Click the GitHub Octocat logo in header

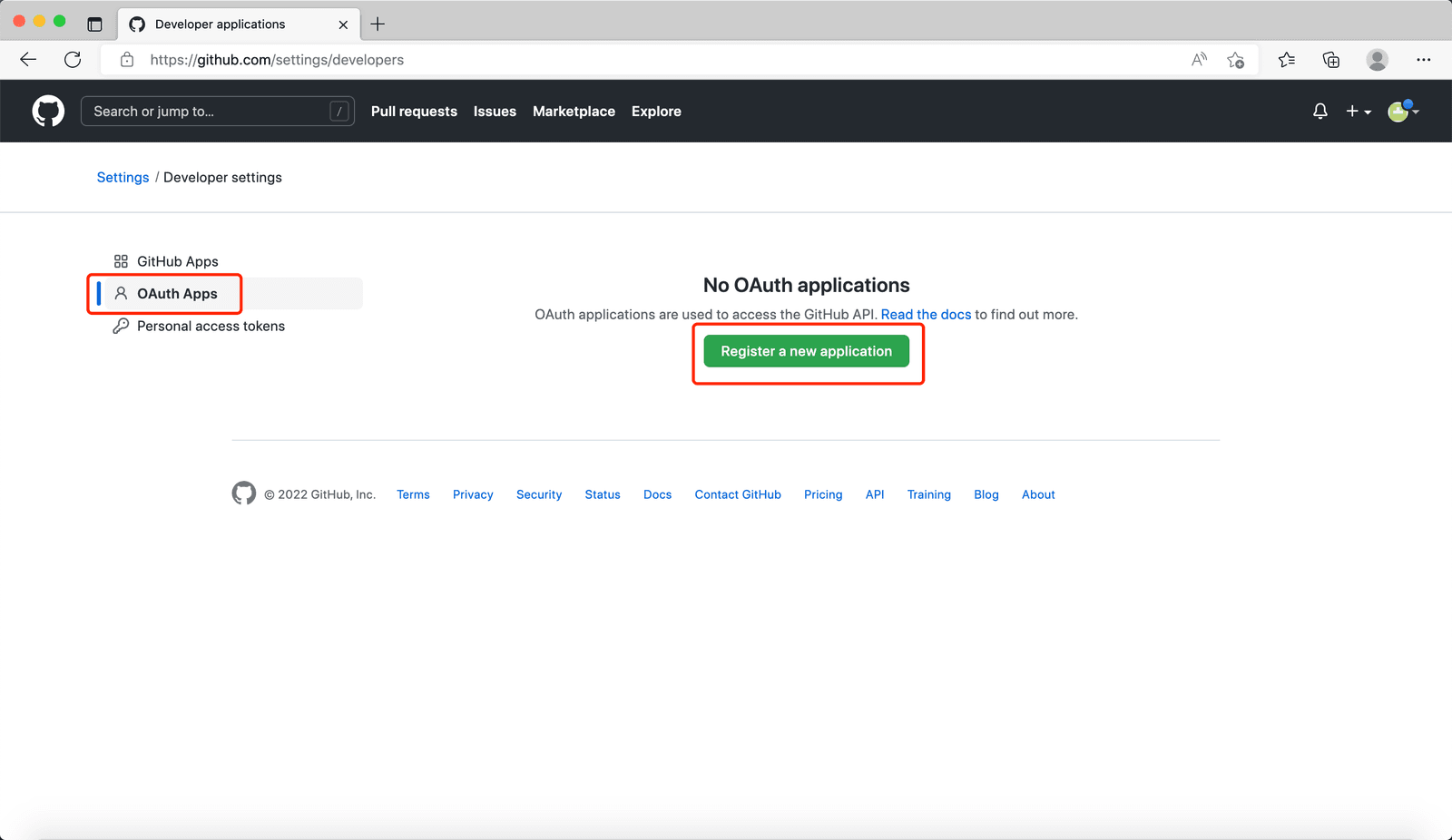(x=48, y=111)
